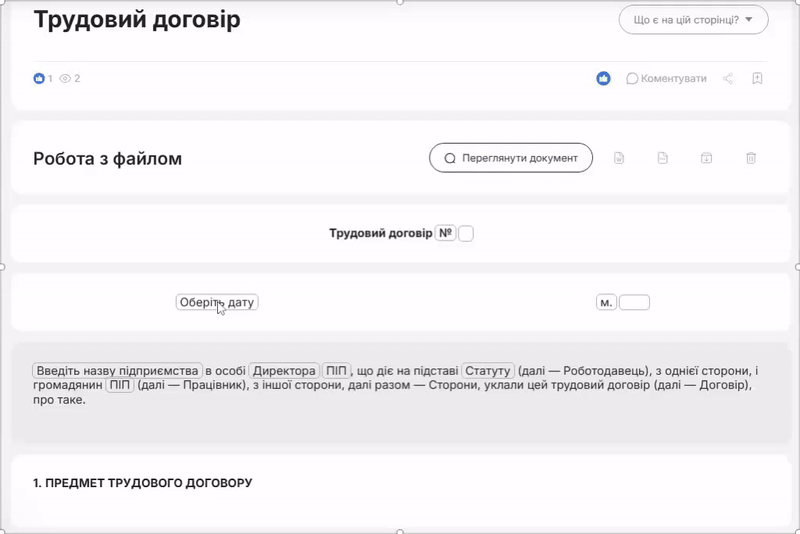Click the employer "ПІП" field after Директора
This screenshot has width=800, height=534.
coord(336,370)
